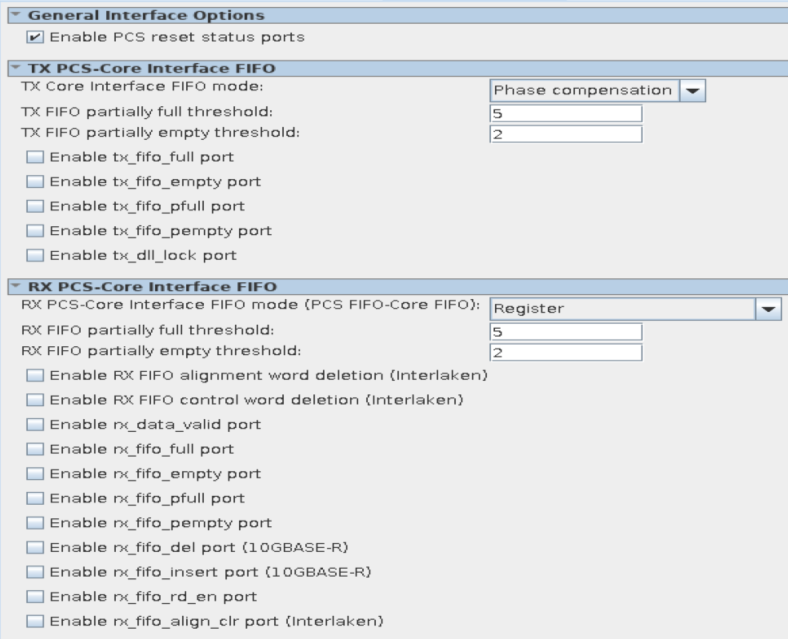Tick Enable rx_fifo_rd_en port
788x639 pixels.
(35, 597)
